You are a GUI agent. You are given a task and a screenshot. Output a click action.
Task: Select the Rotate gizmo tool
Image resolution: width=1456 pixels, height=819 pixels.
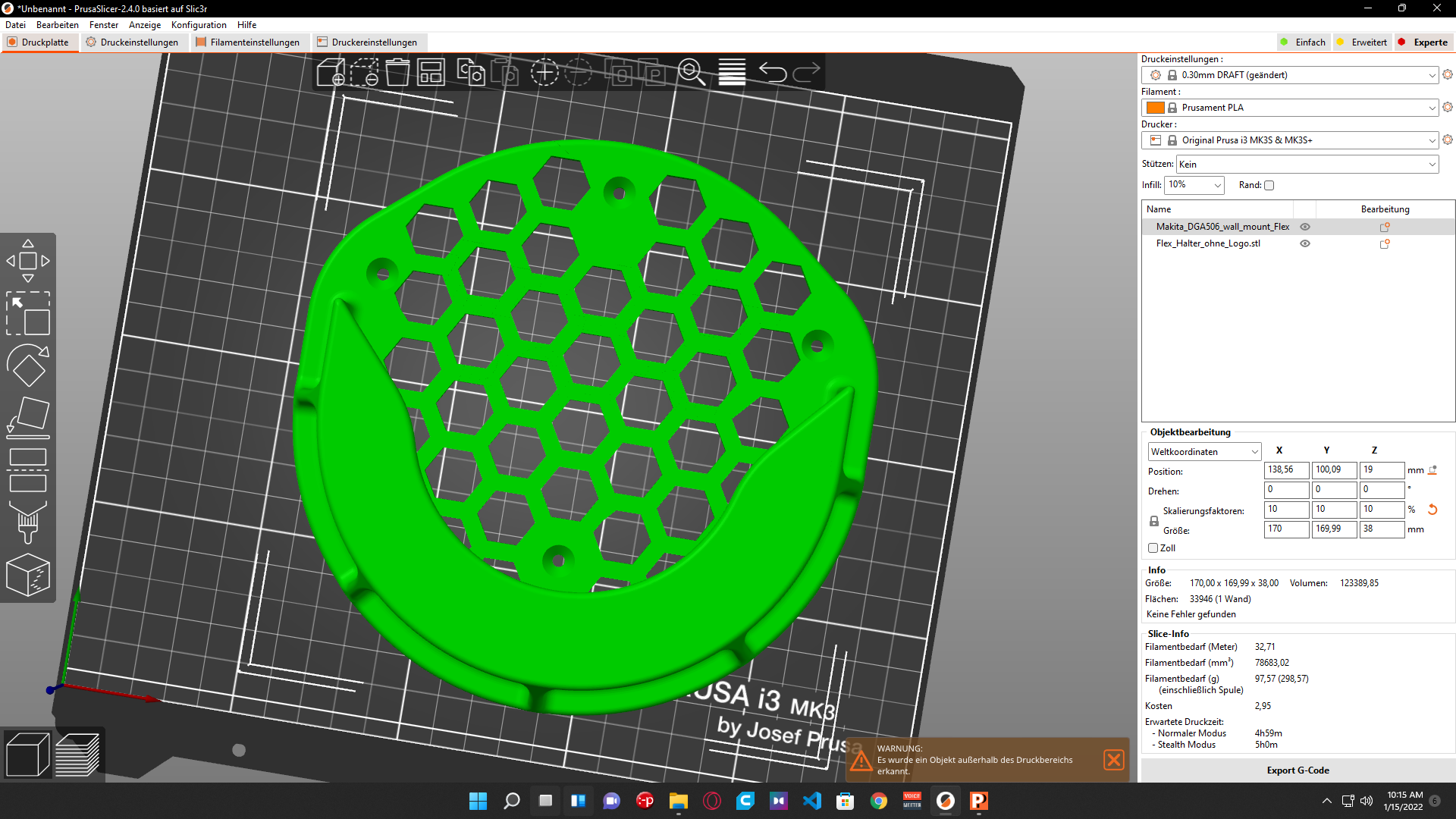pos(28,366)
